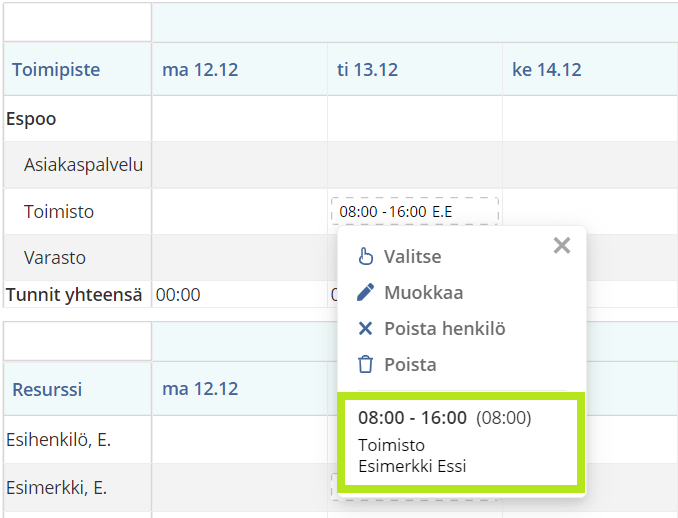Select the Varasto row label

pos(54,258)
